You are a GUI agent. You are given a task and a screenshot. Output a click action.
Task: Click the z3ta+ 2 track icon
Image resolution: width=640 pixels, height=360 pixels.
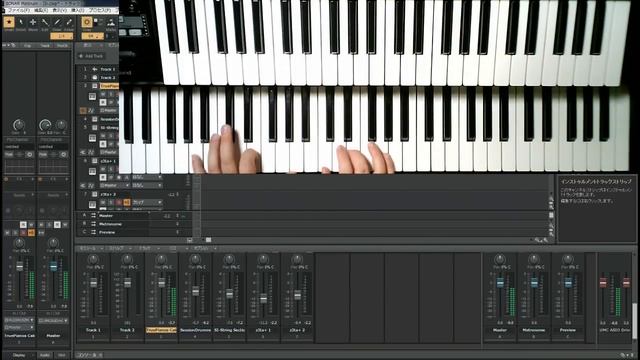(95, 194)
